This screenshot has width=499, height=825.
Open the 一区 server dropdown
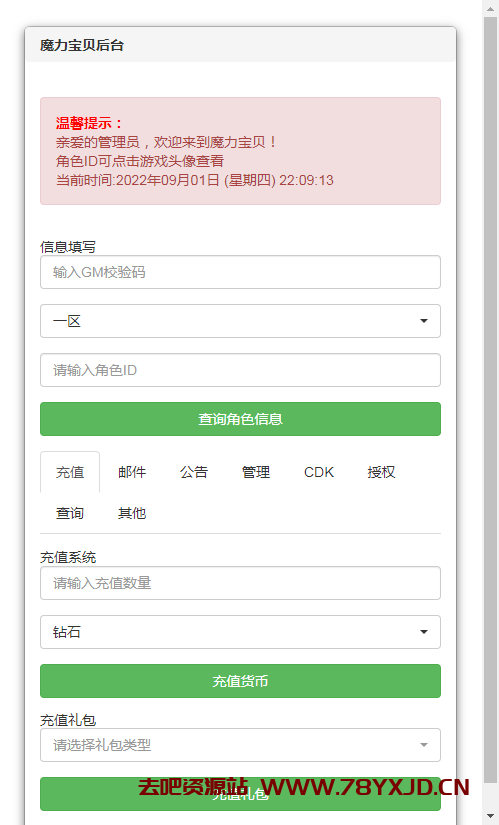(240, 321)
